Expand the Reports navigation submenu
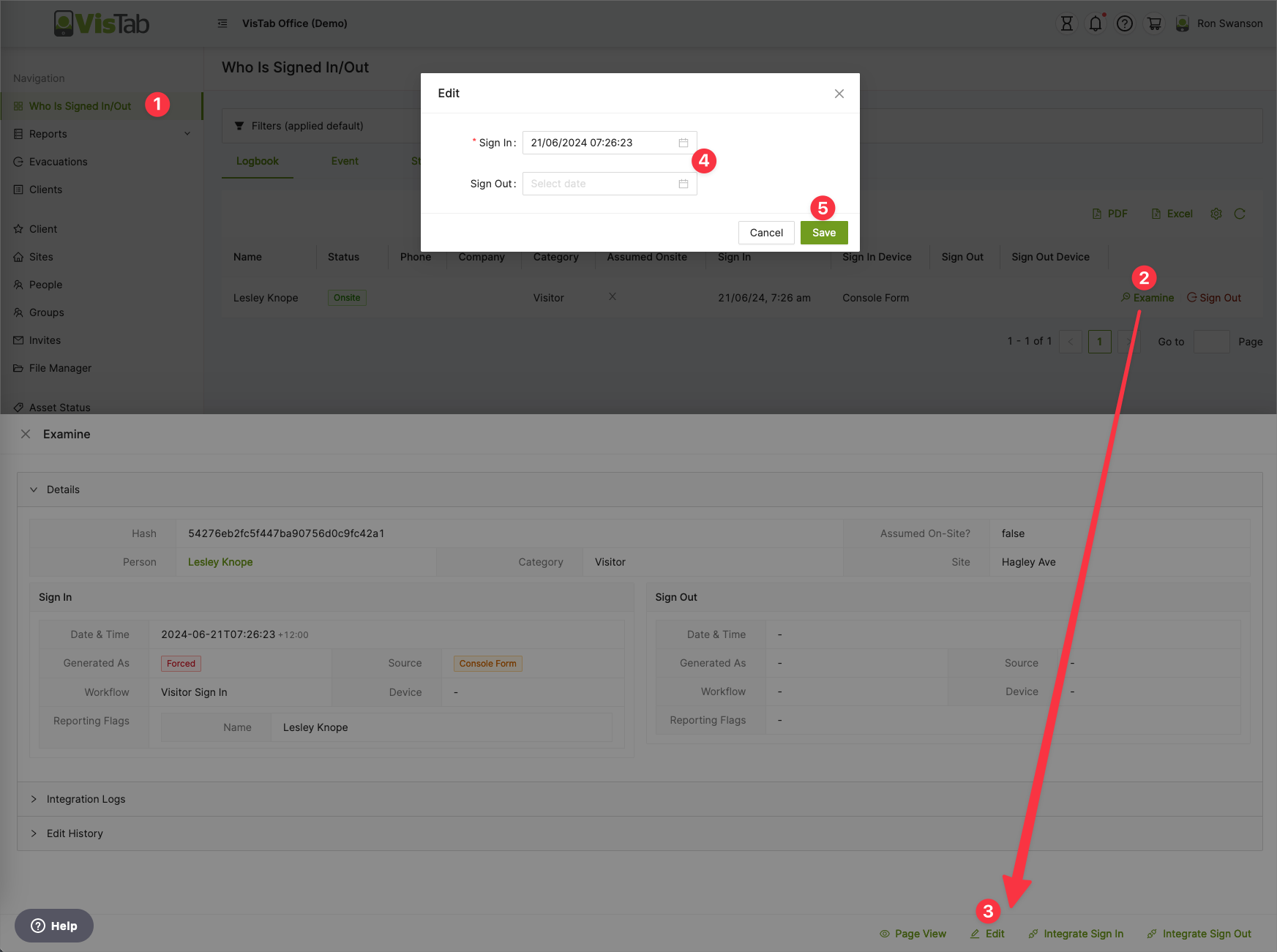 click(x=187, y=134)
